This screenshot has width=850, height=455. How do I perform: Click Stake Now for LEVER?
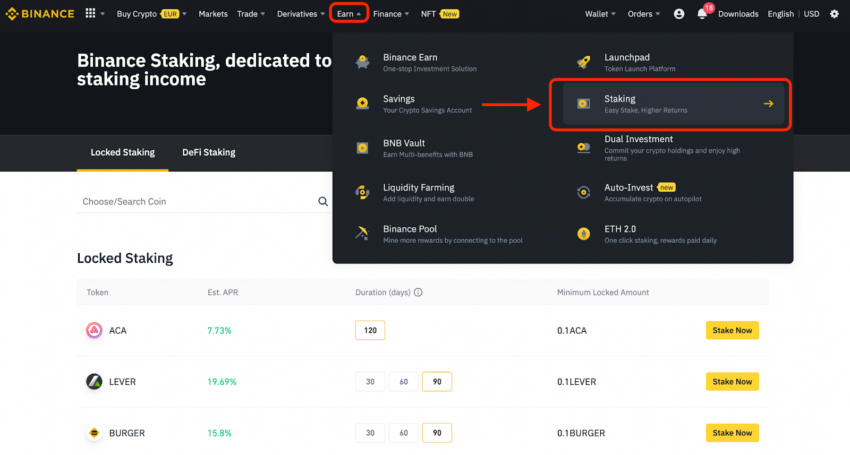click(x=732, y=382)
